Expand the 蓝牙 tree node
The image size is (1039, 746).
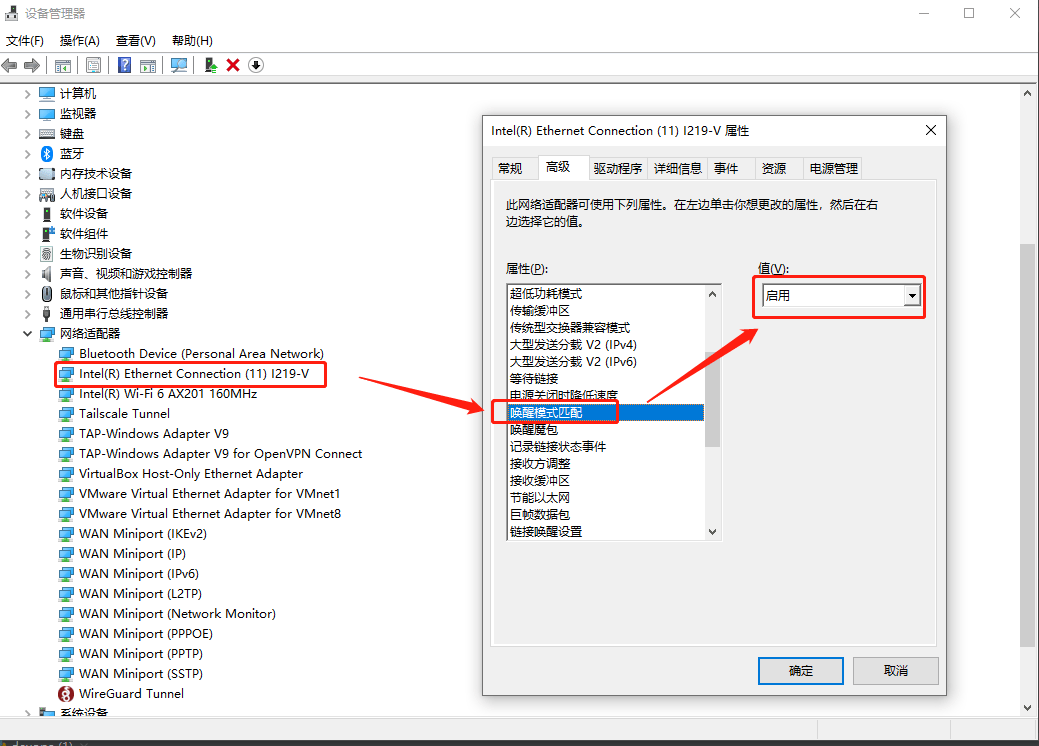pyautogui.click(x=27, y=154)
